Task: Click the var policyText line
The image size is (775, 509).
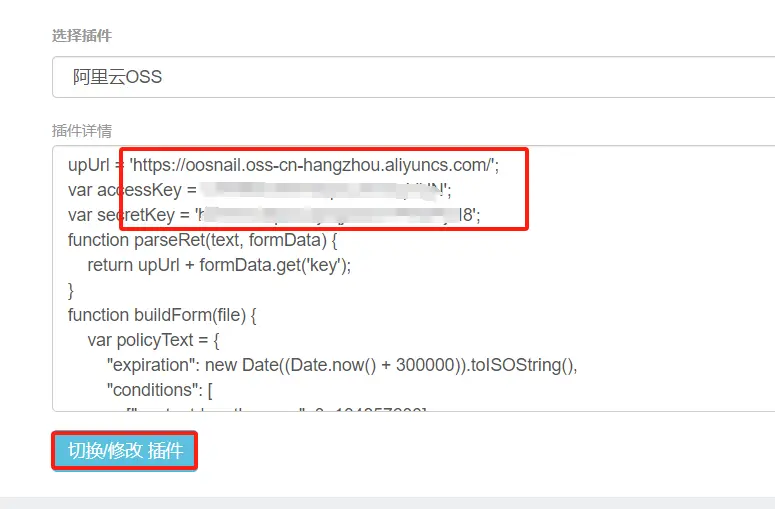Action: (153, 340)
